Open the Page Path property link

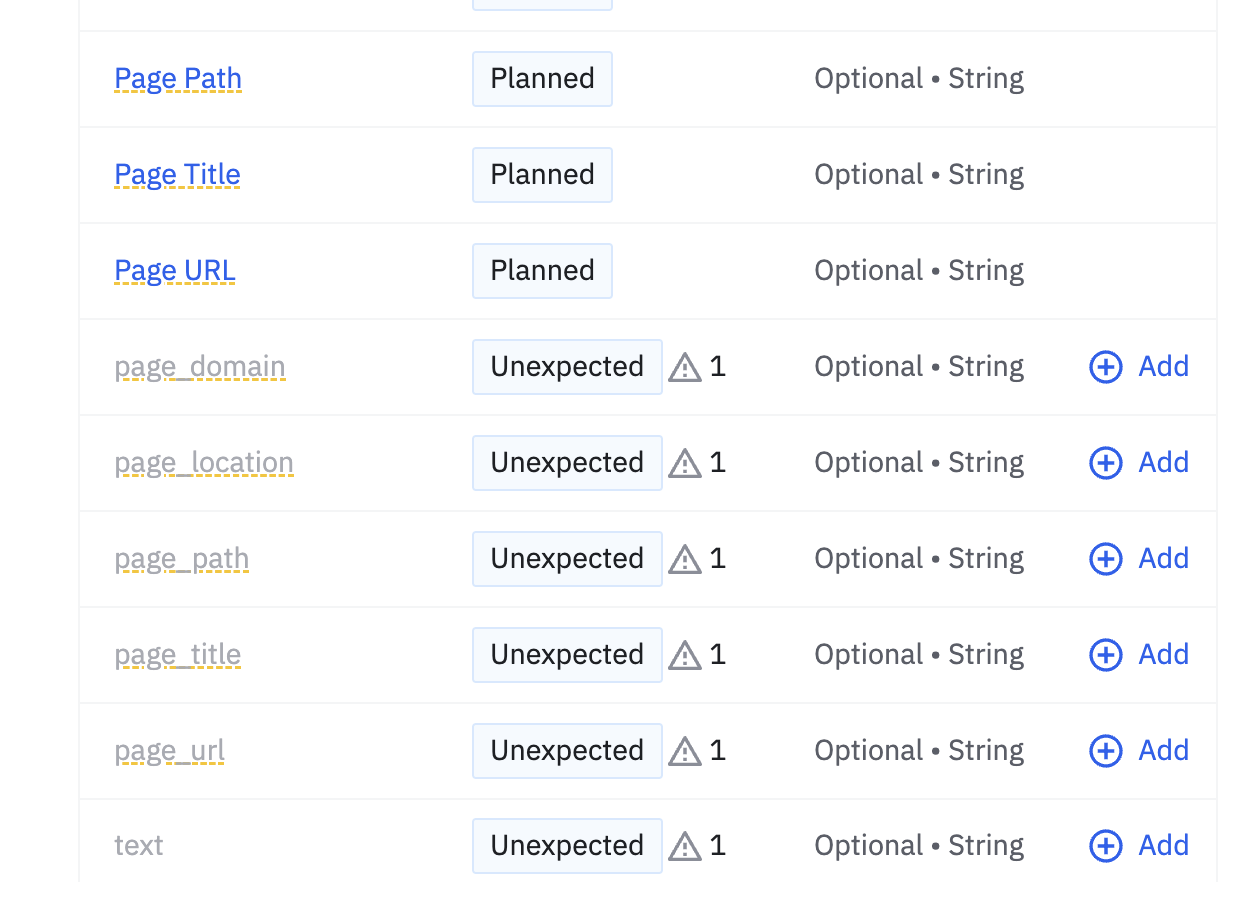178,79
